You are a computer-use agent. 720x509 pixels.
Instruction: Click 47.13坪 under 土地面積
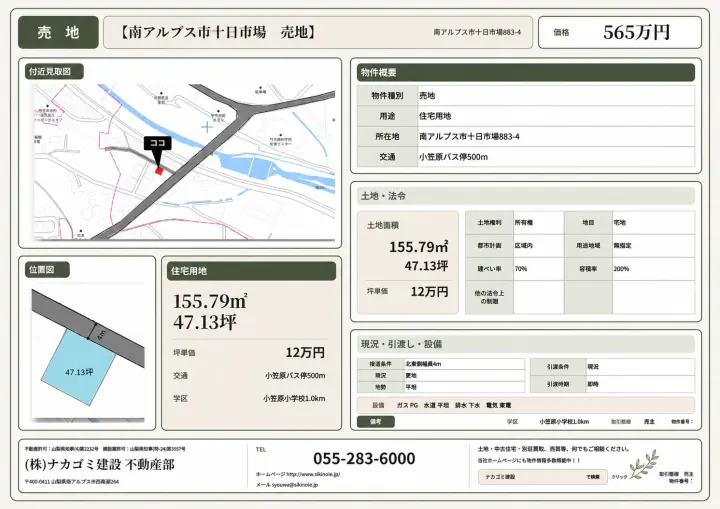tap(426, 266)
